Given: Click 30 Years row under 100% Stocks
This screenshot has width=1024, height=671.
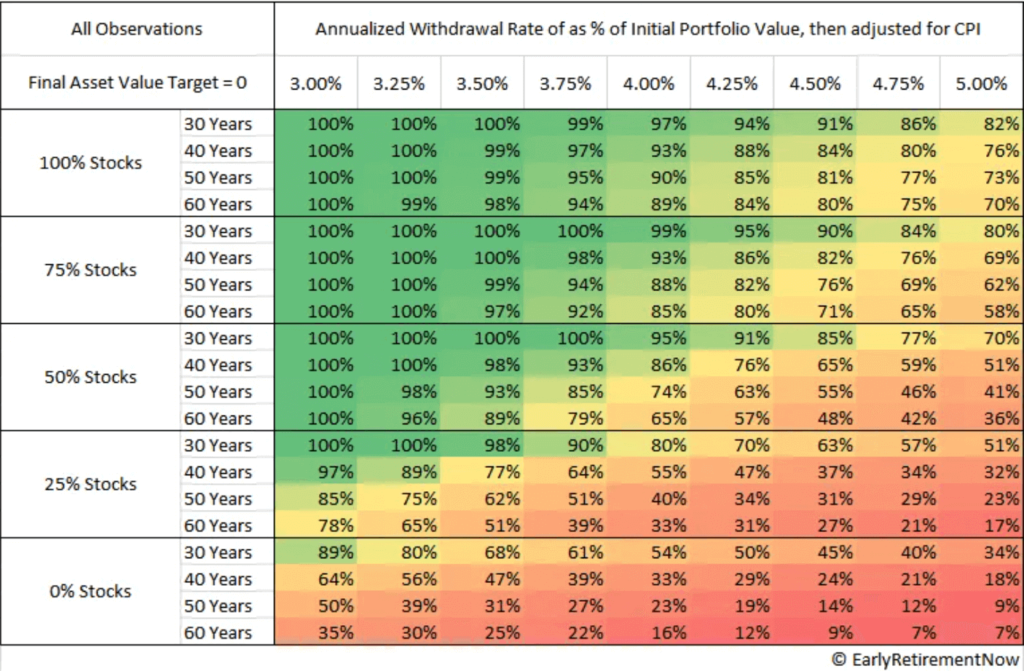Looking at the screenshot, I should pos(217,124).
